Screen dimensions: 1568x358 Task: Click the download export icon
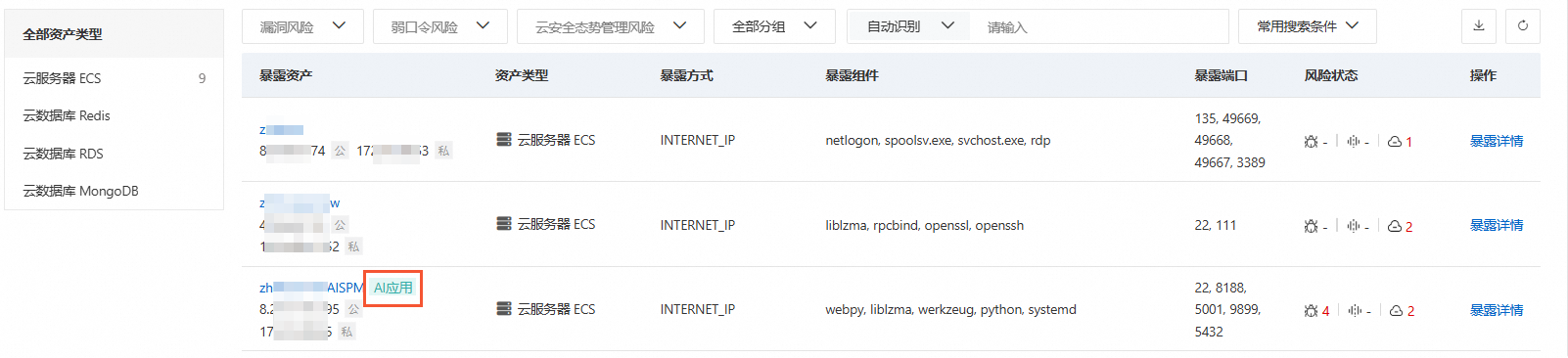coord(1479,26)
